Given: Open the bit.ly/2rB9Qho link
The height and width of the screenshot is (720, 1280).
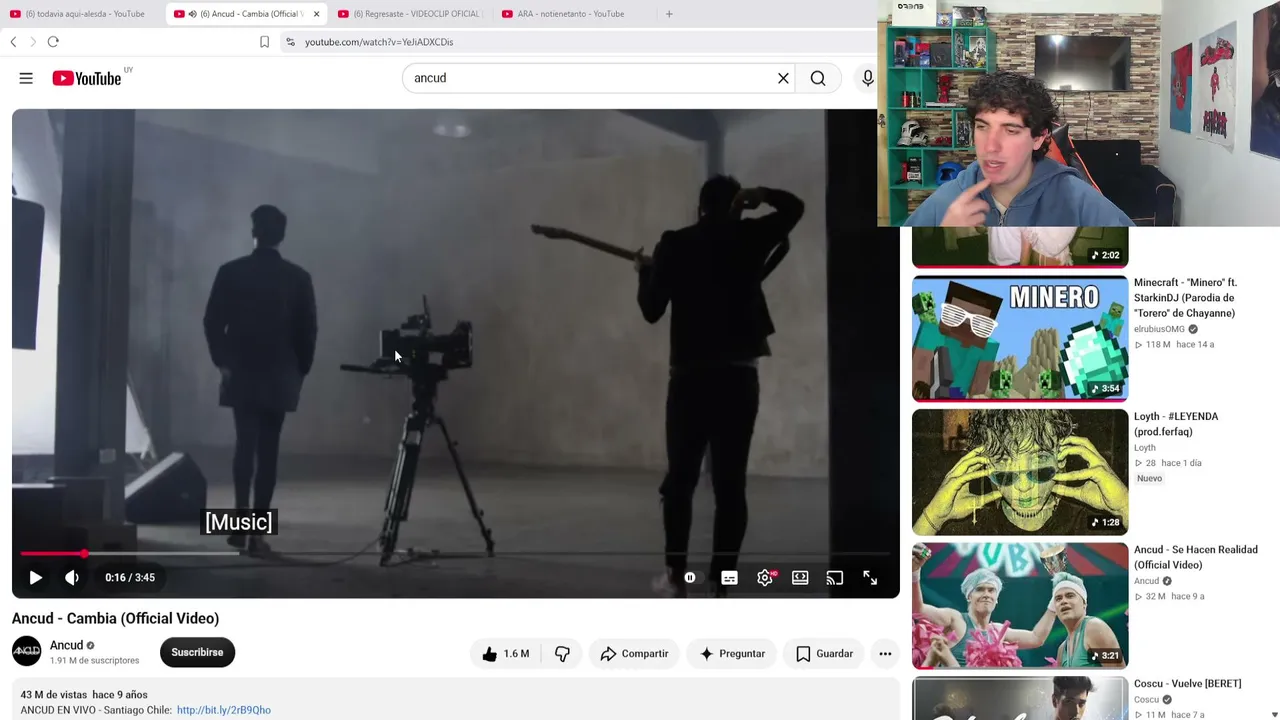Looking at the screenshot, I should click(224, 710).
